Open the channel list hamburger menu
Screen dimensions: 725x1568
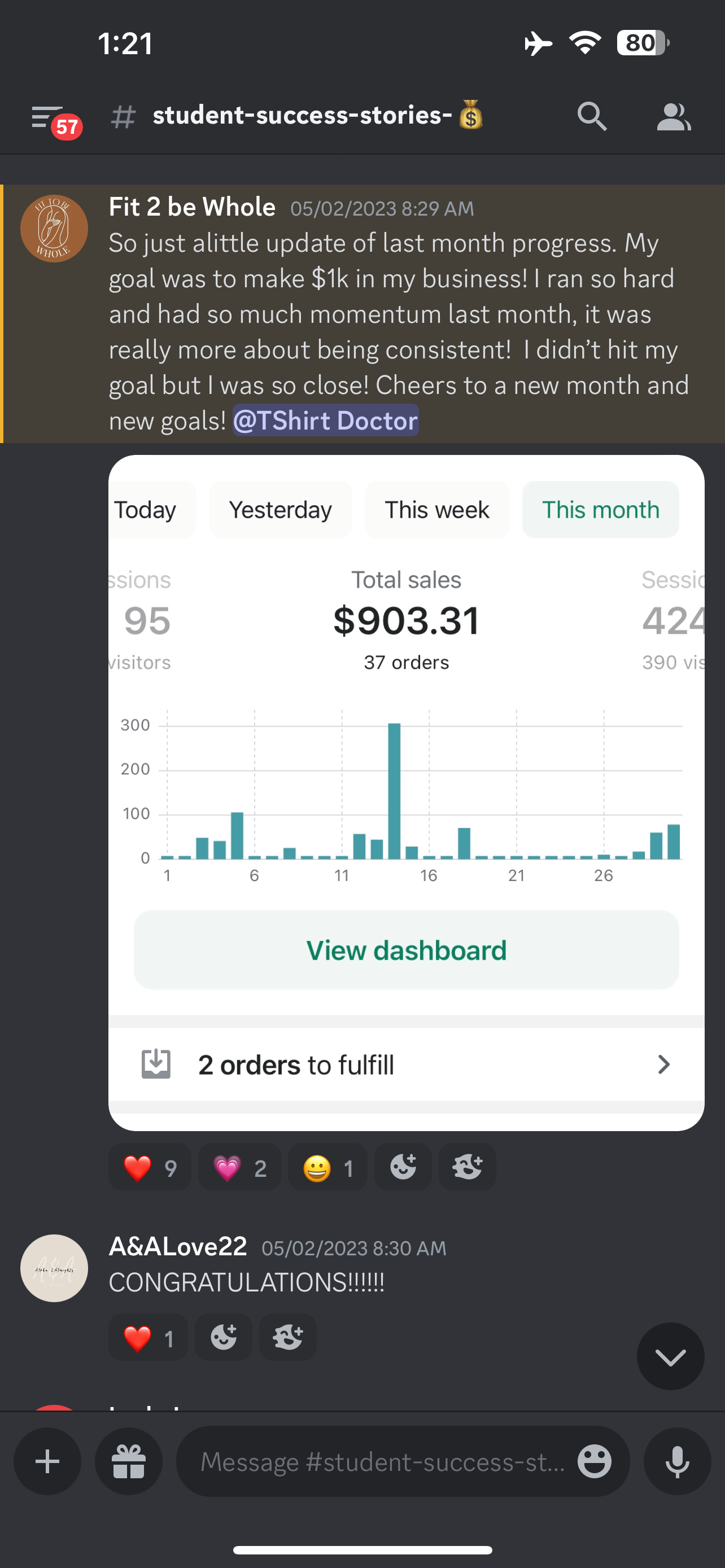tap(49, 117)
